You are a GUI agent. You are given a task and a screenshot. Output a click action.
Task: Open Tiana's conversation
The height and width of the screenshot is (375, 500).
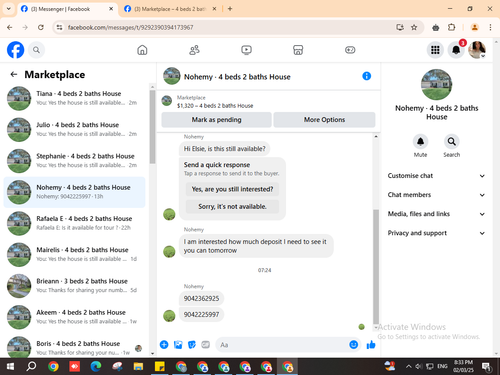click(75, 98)
